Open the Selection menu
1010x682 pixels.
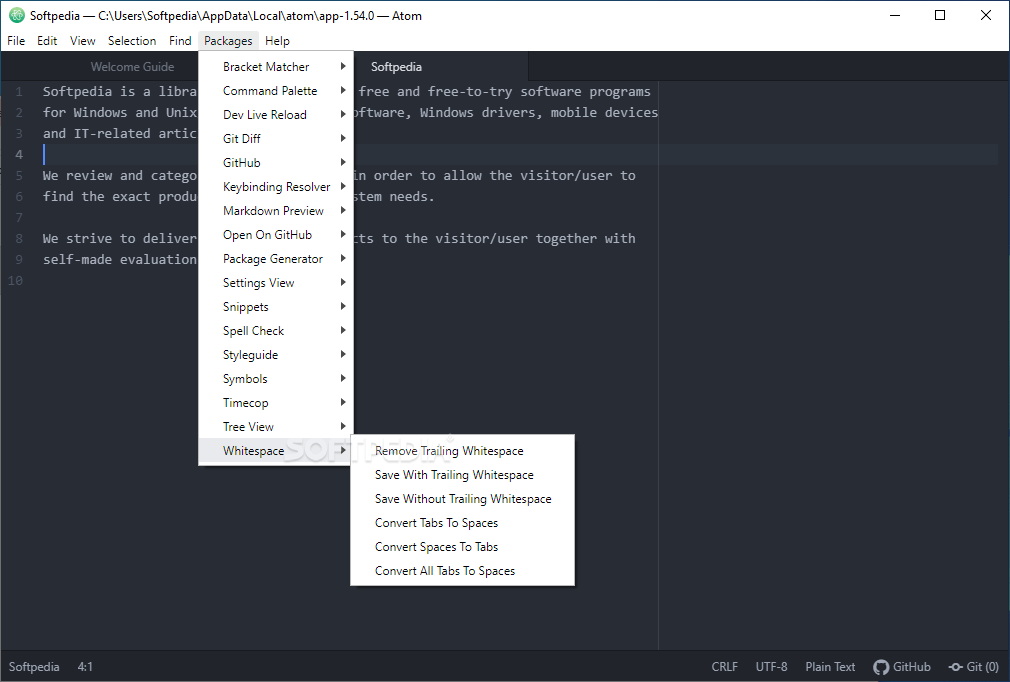point(132,41)
